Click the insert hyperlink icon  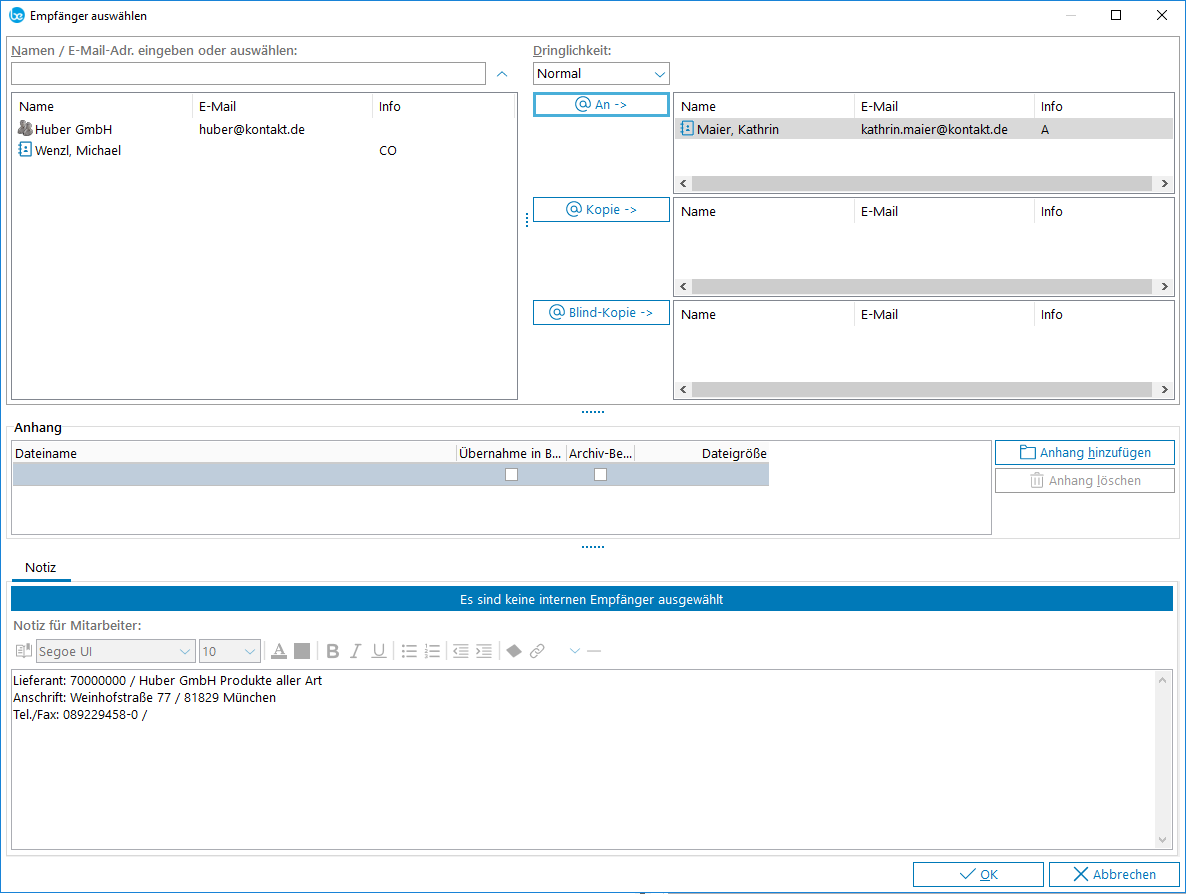537,651
